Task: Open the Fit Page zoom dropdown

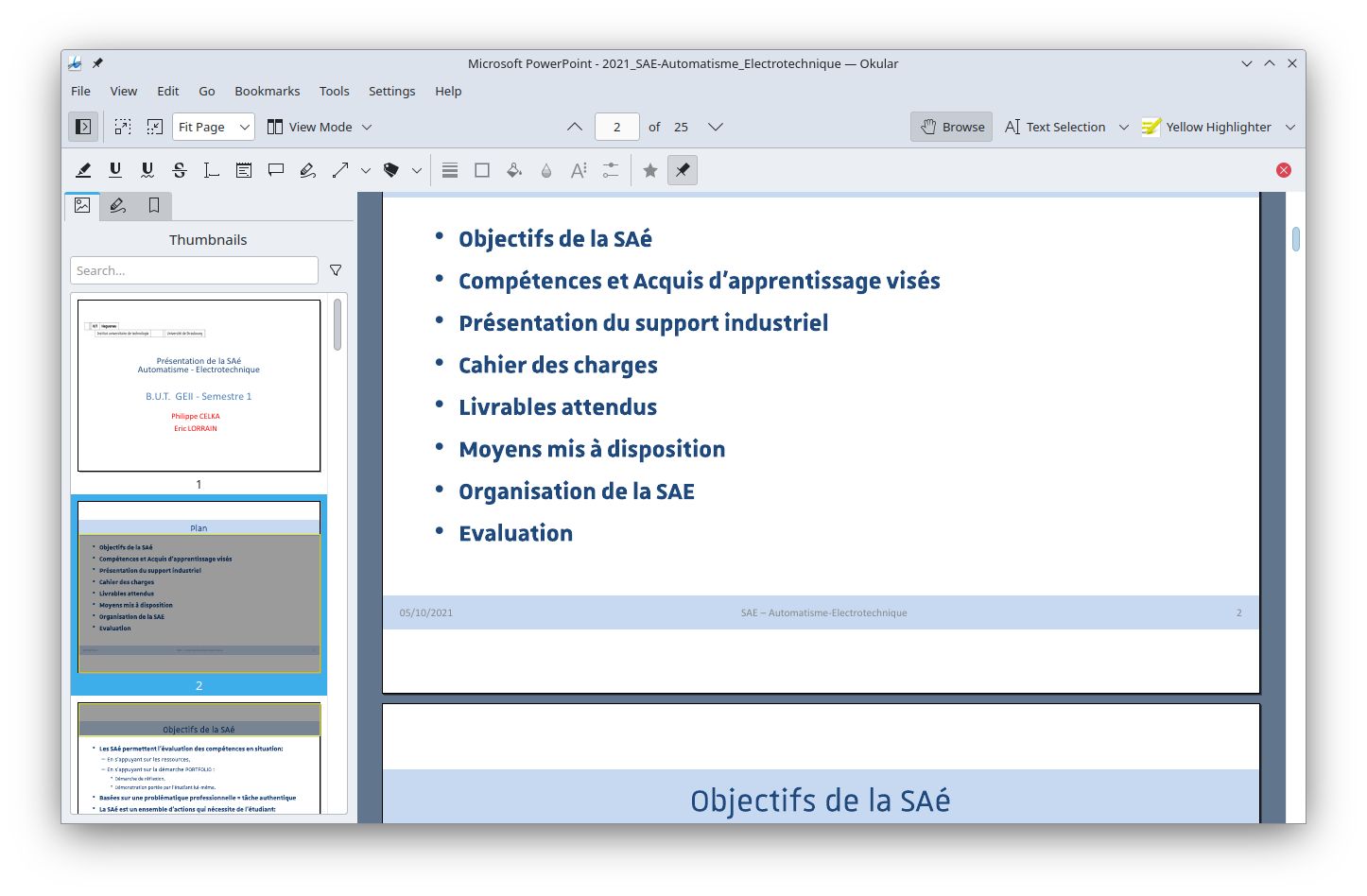Action: coord(214,127)
